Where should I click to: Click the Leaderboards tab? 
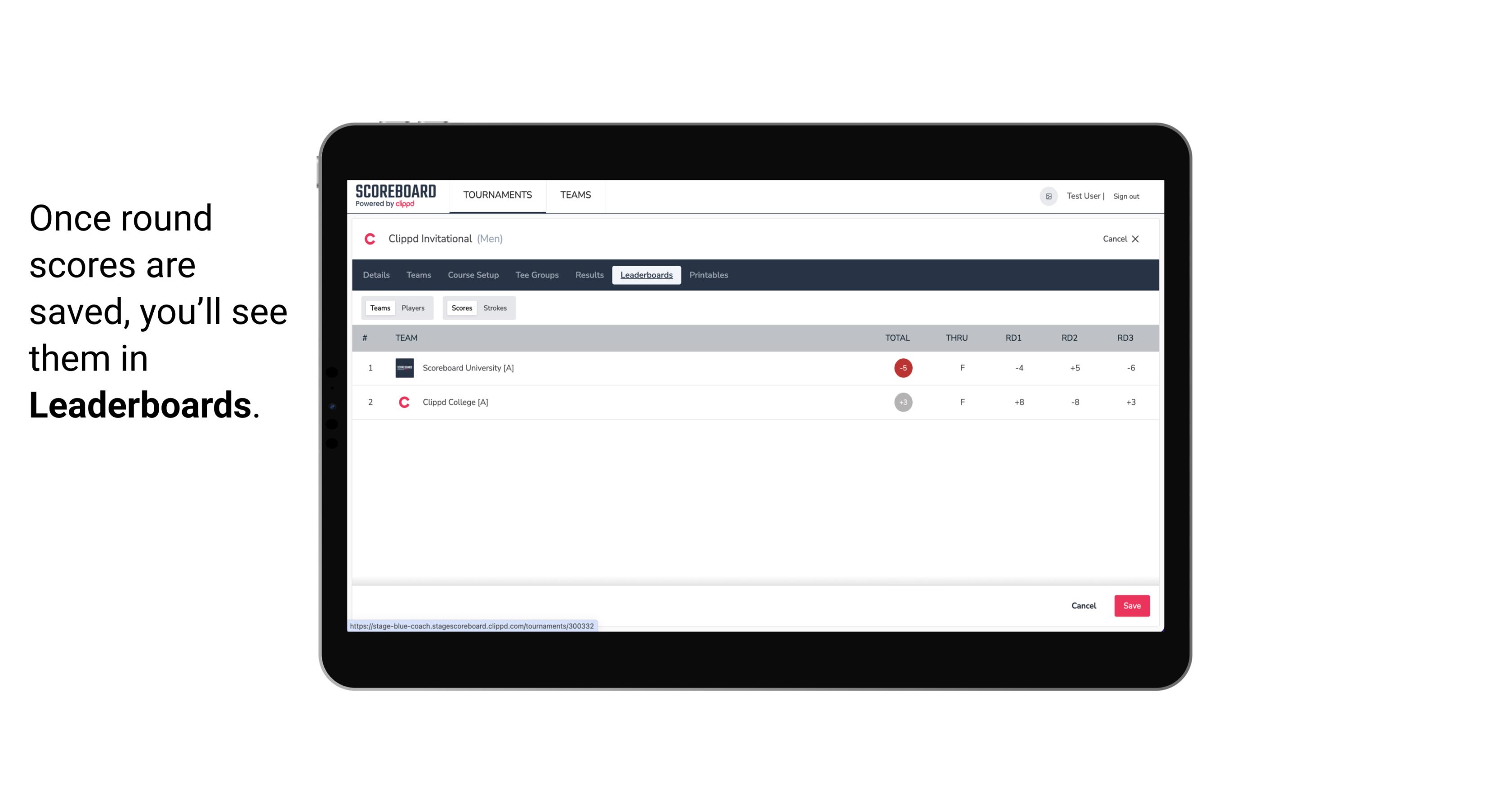pos(646,275)
